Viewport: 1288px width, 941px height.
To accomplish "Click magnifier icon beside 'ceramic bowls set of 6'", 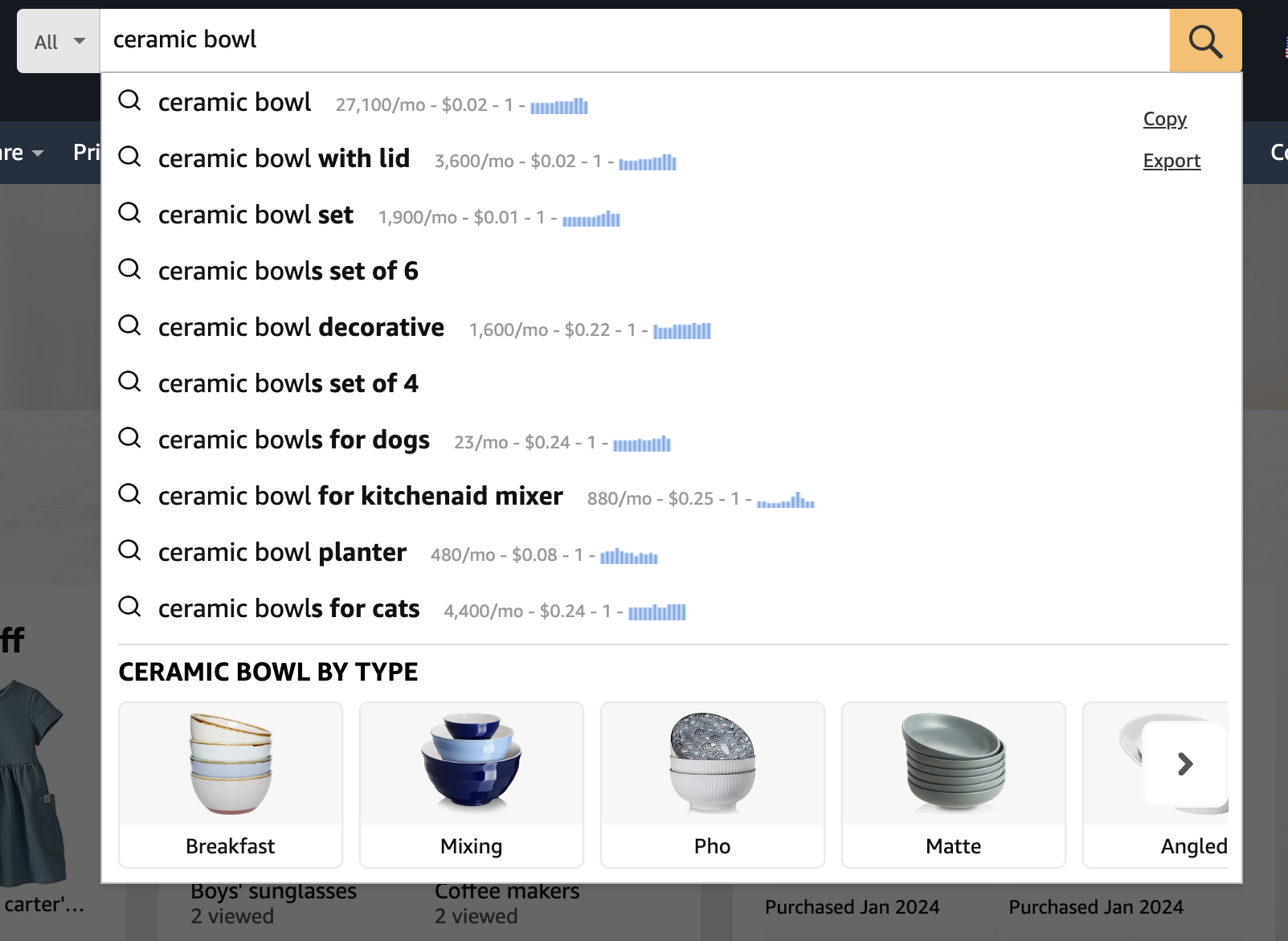I will coord(129,269).
